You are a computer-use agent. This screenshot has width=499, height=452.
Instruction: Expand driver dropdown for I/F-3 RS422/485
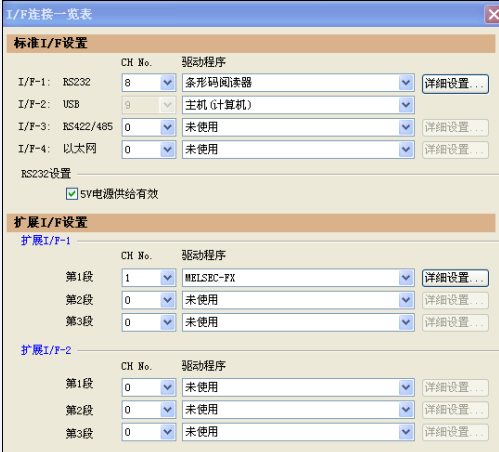tap(406, 127)
